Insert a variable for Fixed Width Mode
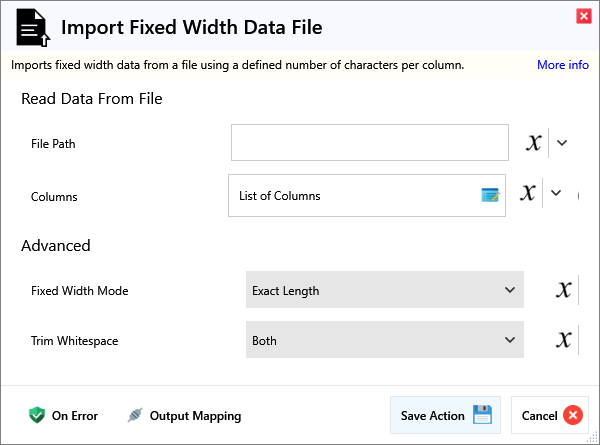 click(x=565, y=291)
